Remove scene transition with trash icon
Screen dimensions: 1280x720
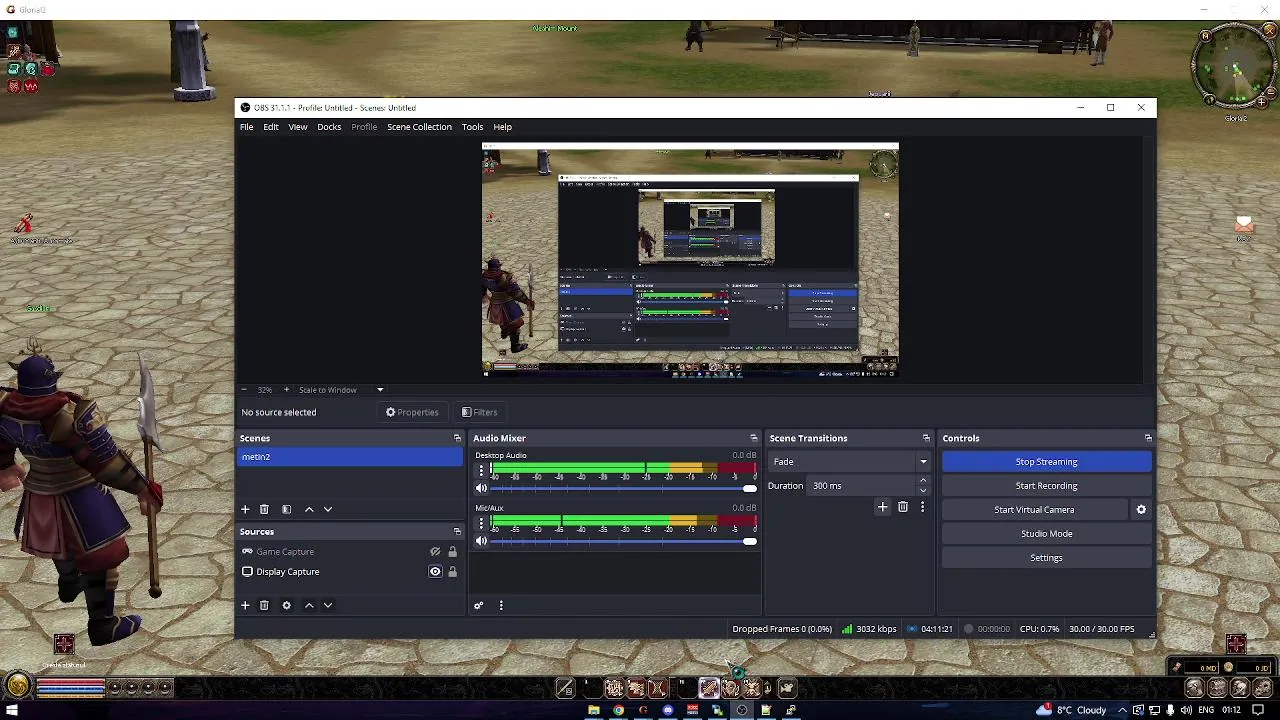click(x=902, y=507)
